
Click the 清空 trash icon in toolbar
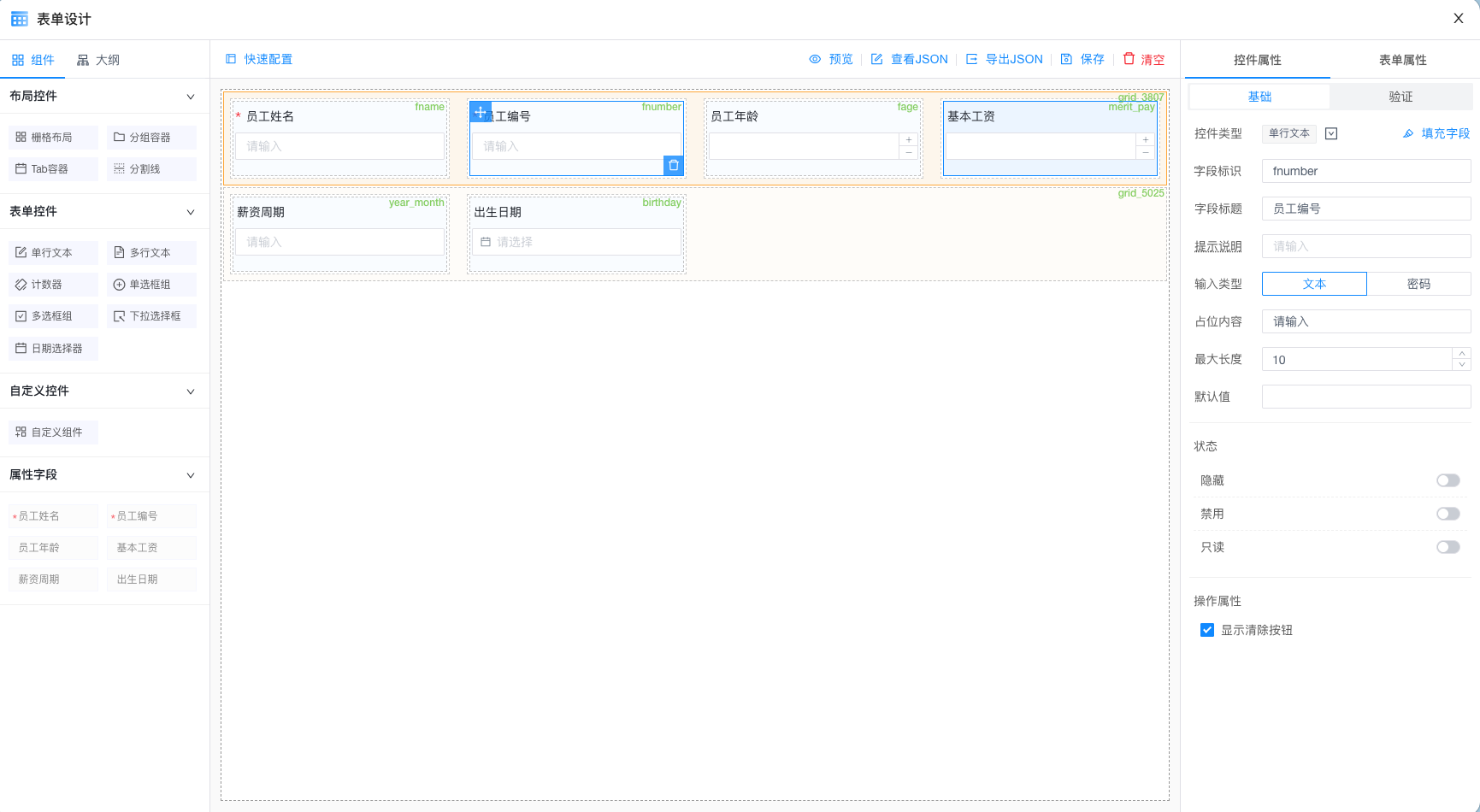1129,59
